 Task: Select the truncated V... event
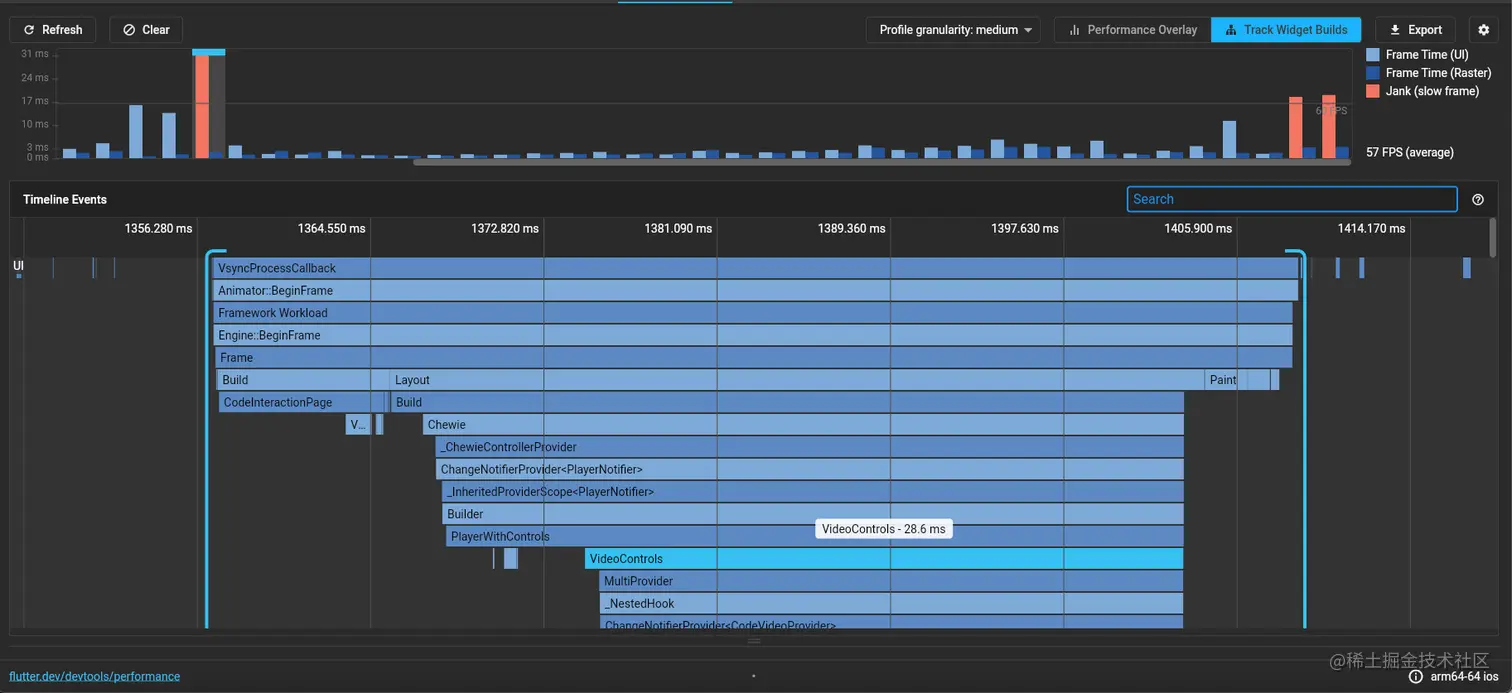click(358, 424)
